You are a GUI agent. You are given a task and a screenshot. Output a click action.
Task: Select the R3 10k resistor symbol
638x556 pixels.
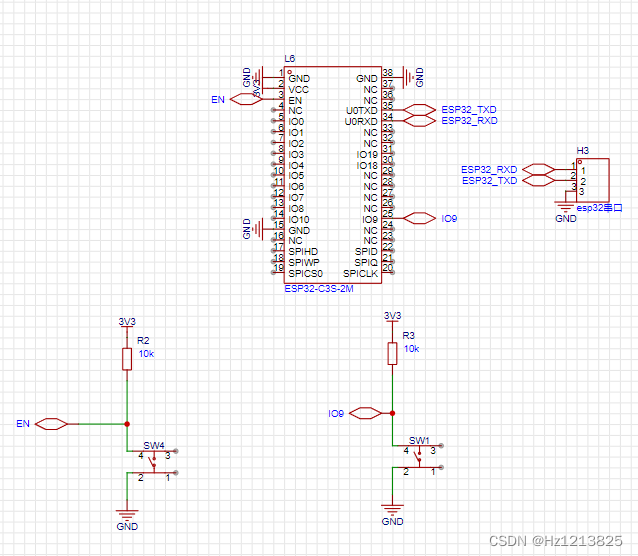pos(392,353)
